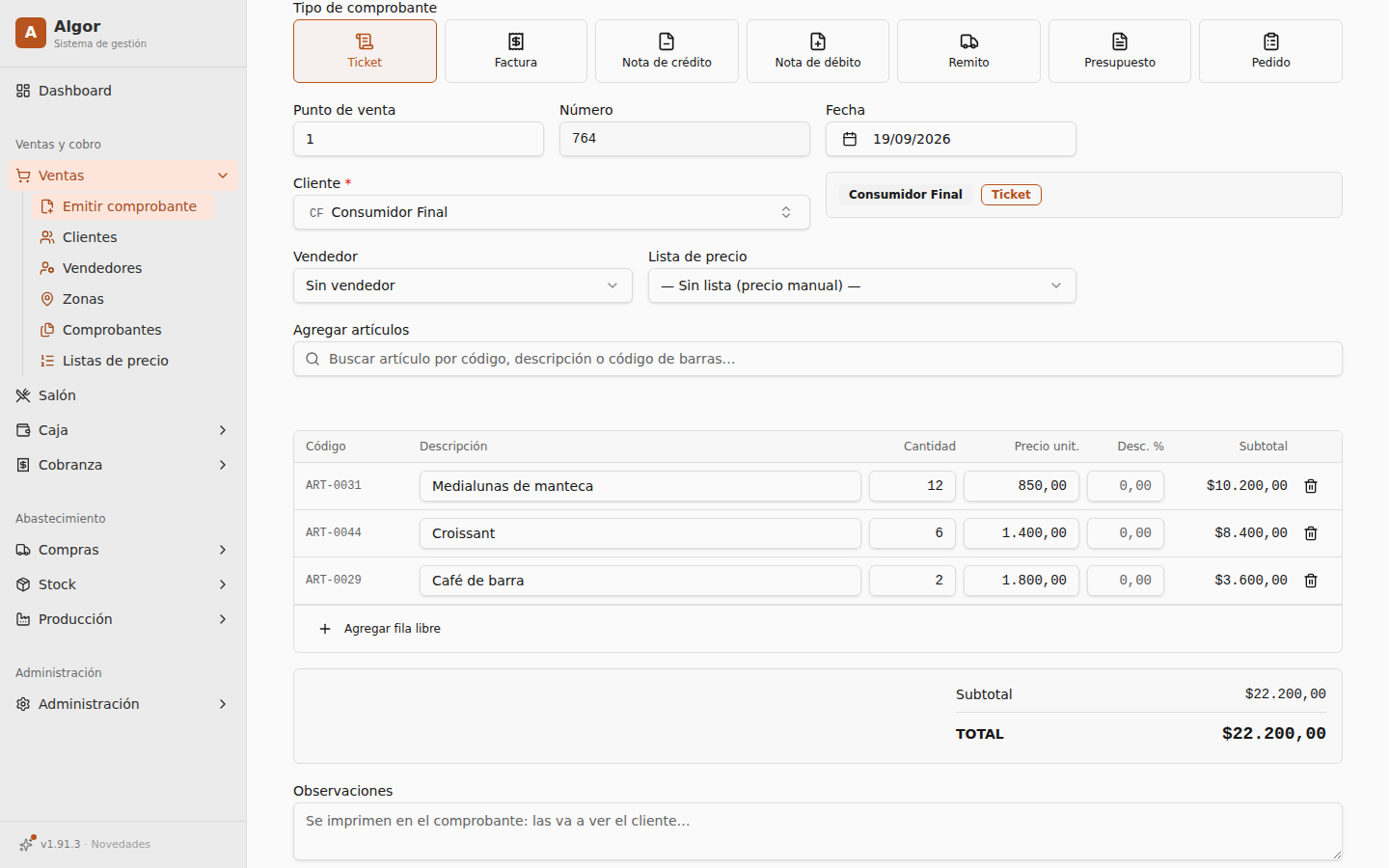Screen dimensions: 1389x868
Task: Expand the Stock sidebar section
Action: click(x=123, y=584)
